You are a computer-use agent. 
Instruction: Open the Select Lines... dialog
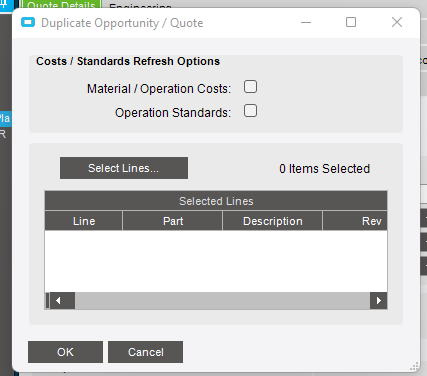pyautogui.click(x=124, y=168)
